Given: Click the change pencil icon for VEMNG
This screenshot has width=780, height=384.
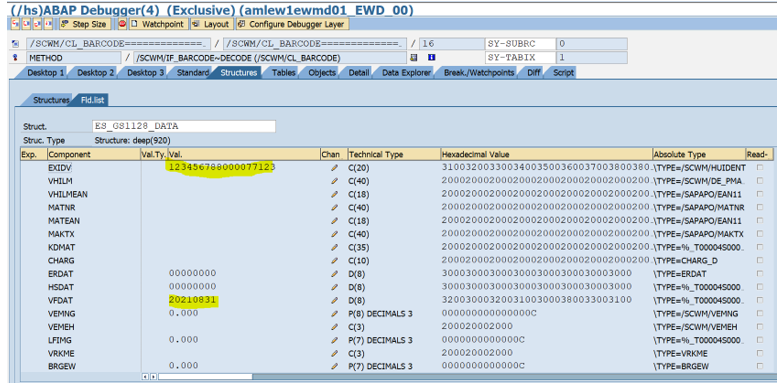Looking at the screenshot, I should [x=334, y=313].
